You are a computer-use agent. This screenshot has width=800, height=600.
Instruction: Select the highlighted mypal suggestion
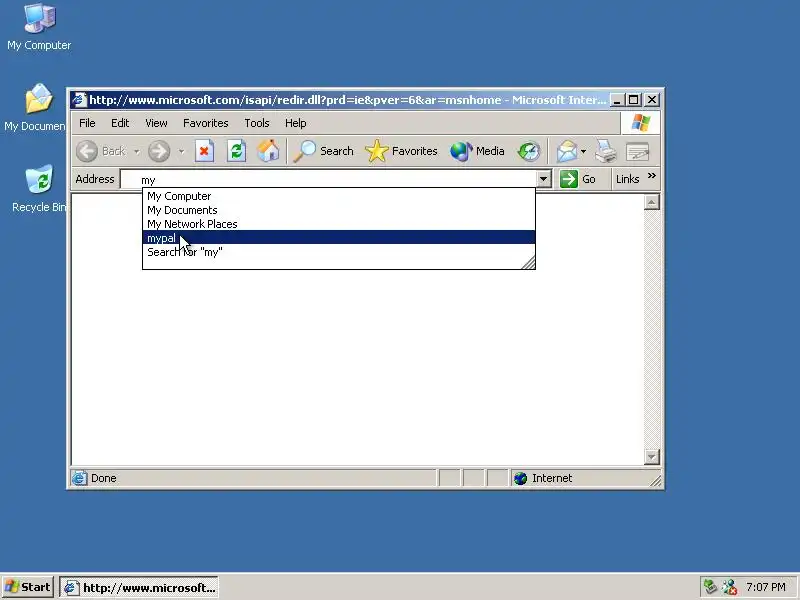[x=339, y=237]
